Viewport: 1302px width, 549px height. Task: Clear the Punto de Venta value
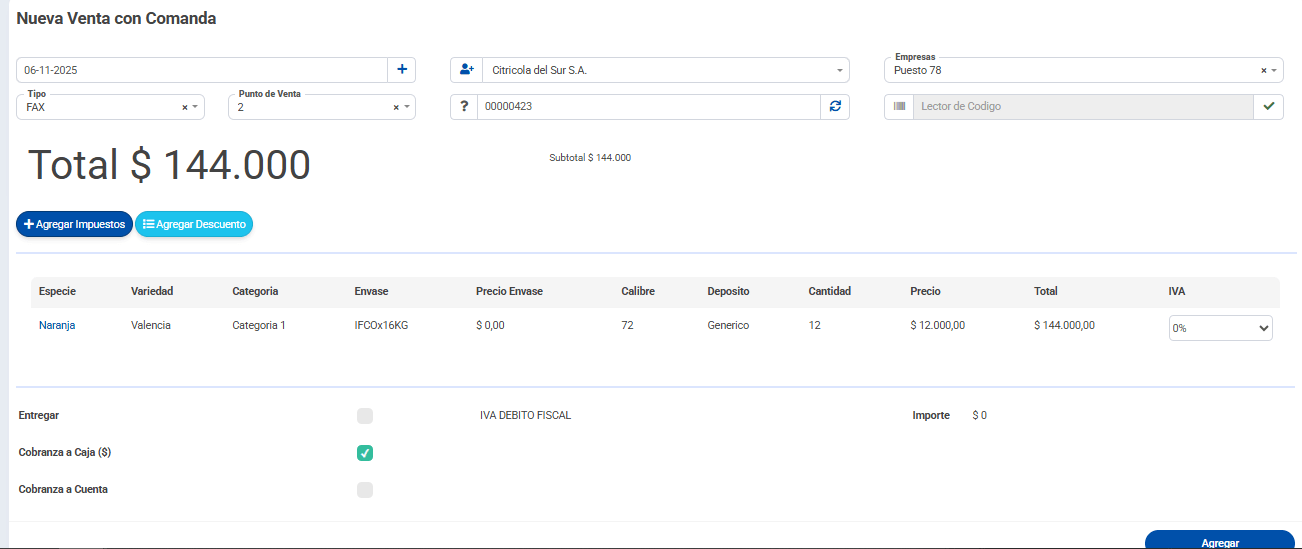[396, 107]
